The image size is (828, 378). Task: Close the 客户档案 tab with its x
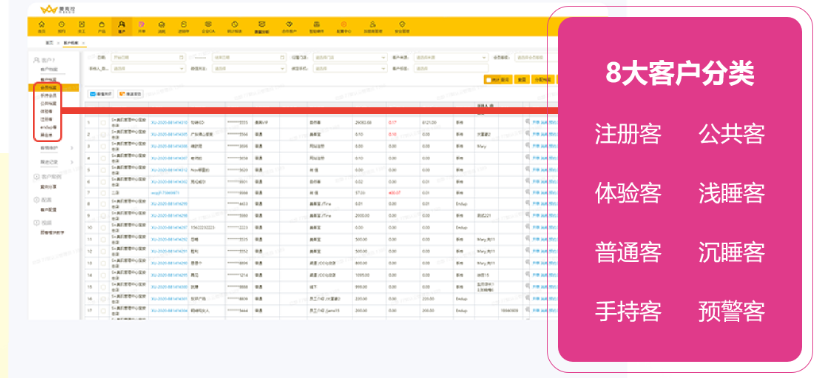[83, 43]
